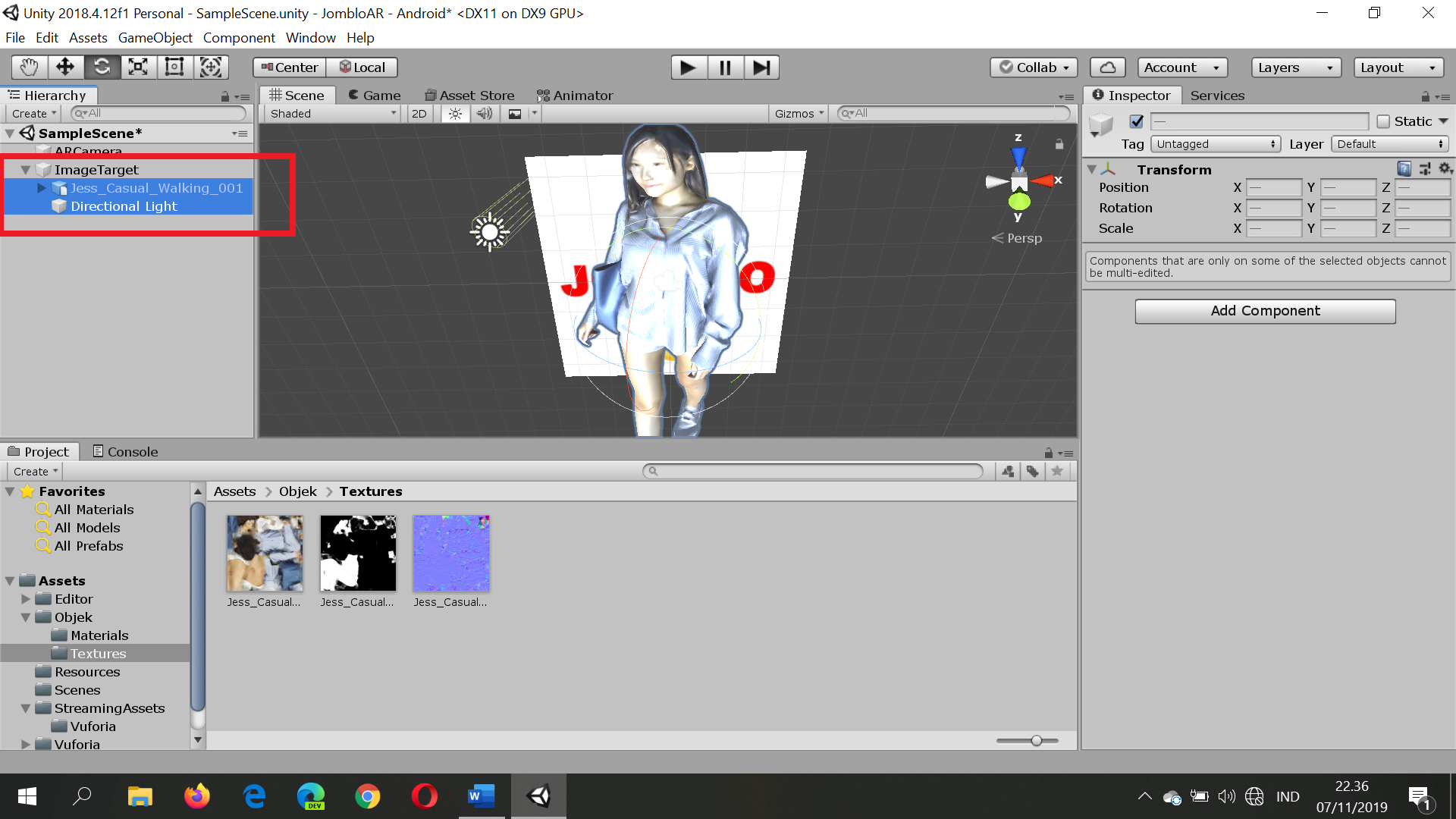The image size is (1456, 819).
Task: Toggle scene lighting sun icon
Action: [x=455, y=114]
